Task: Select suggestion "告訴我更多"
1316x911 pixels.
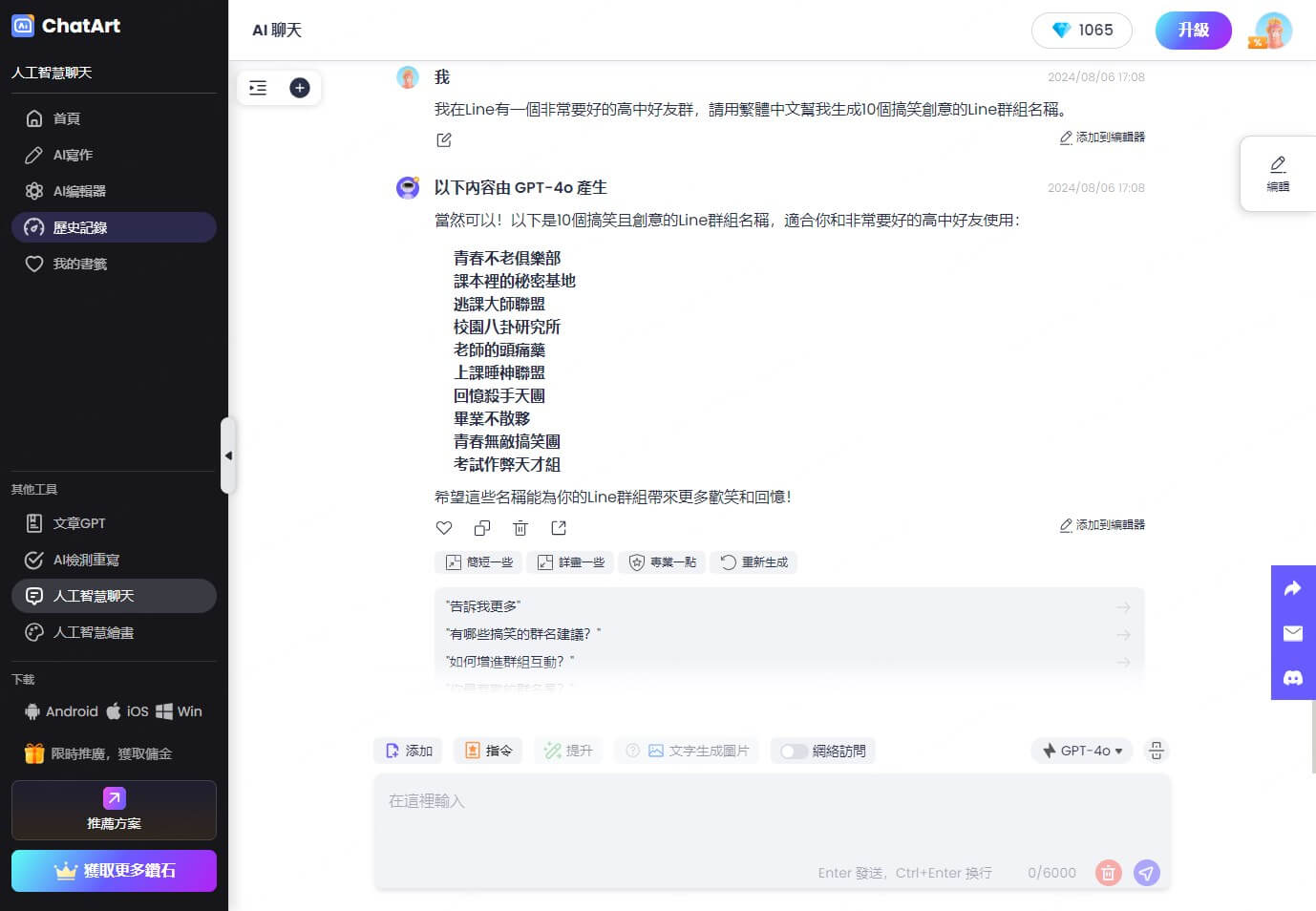Action: point(789,606)
